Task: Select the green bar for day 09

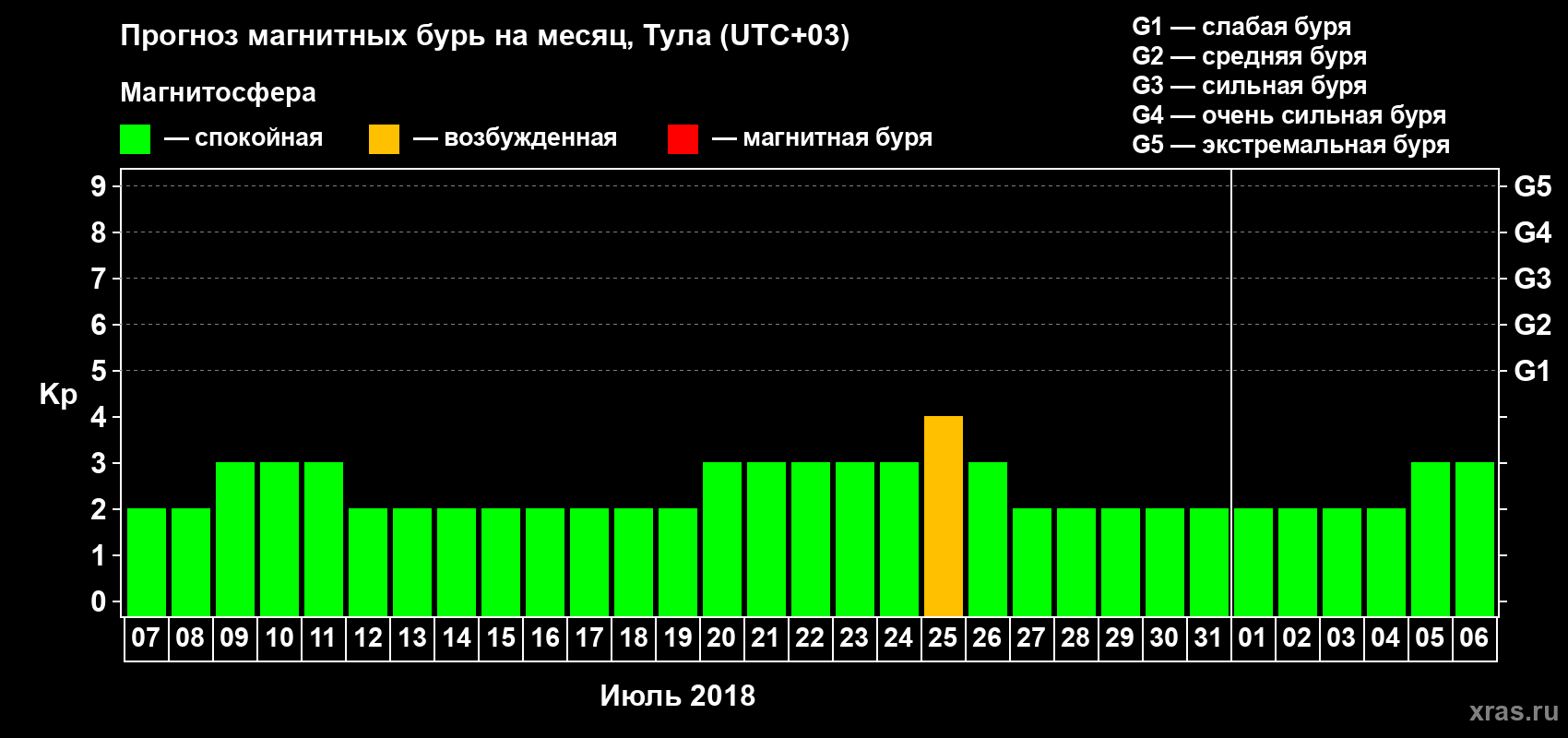Action: click(235, 539)
